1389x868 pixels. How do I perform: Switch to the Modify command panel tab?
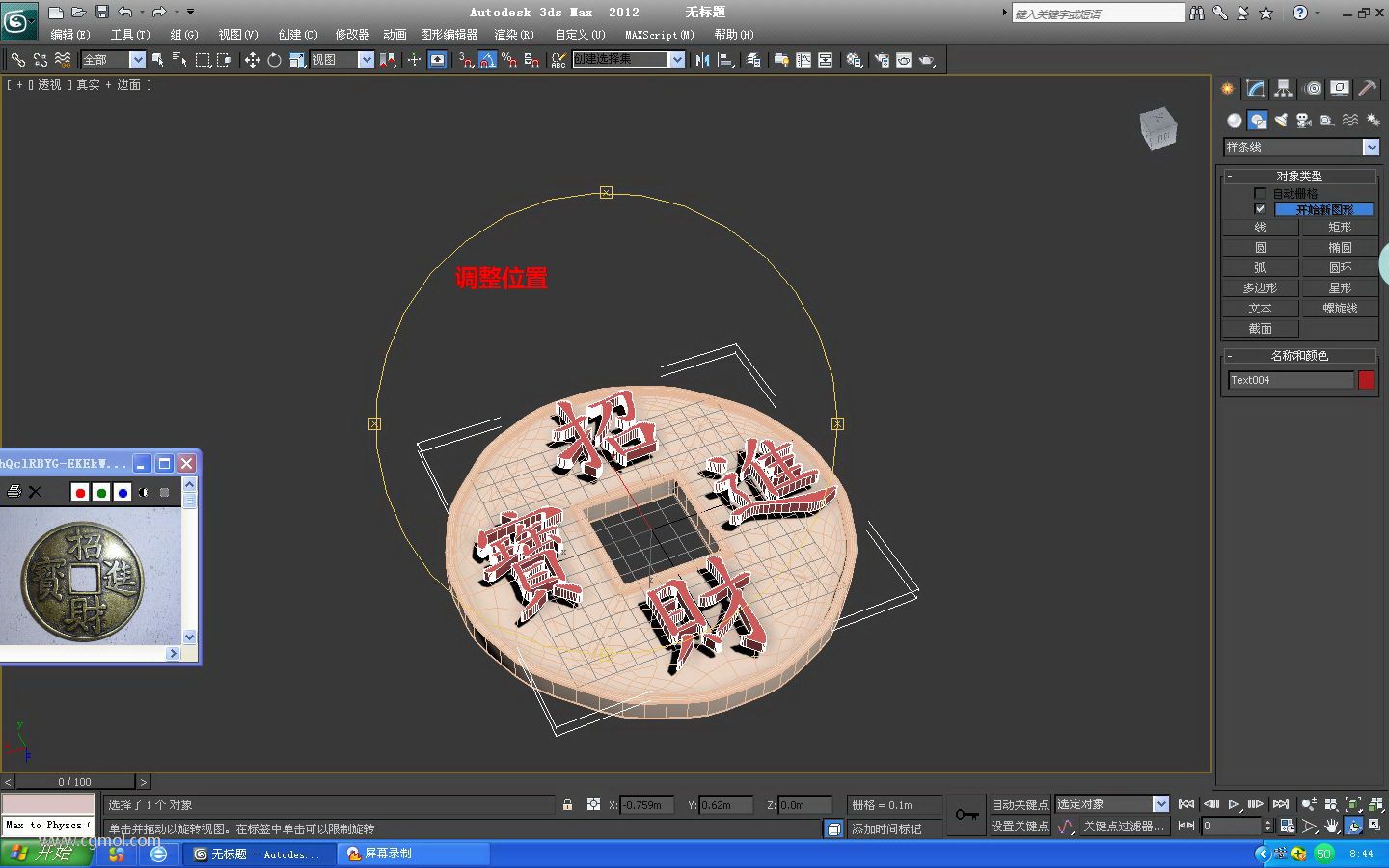[x=1256, y=89]
